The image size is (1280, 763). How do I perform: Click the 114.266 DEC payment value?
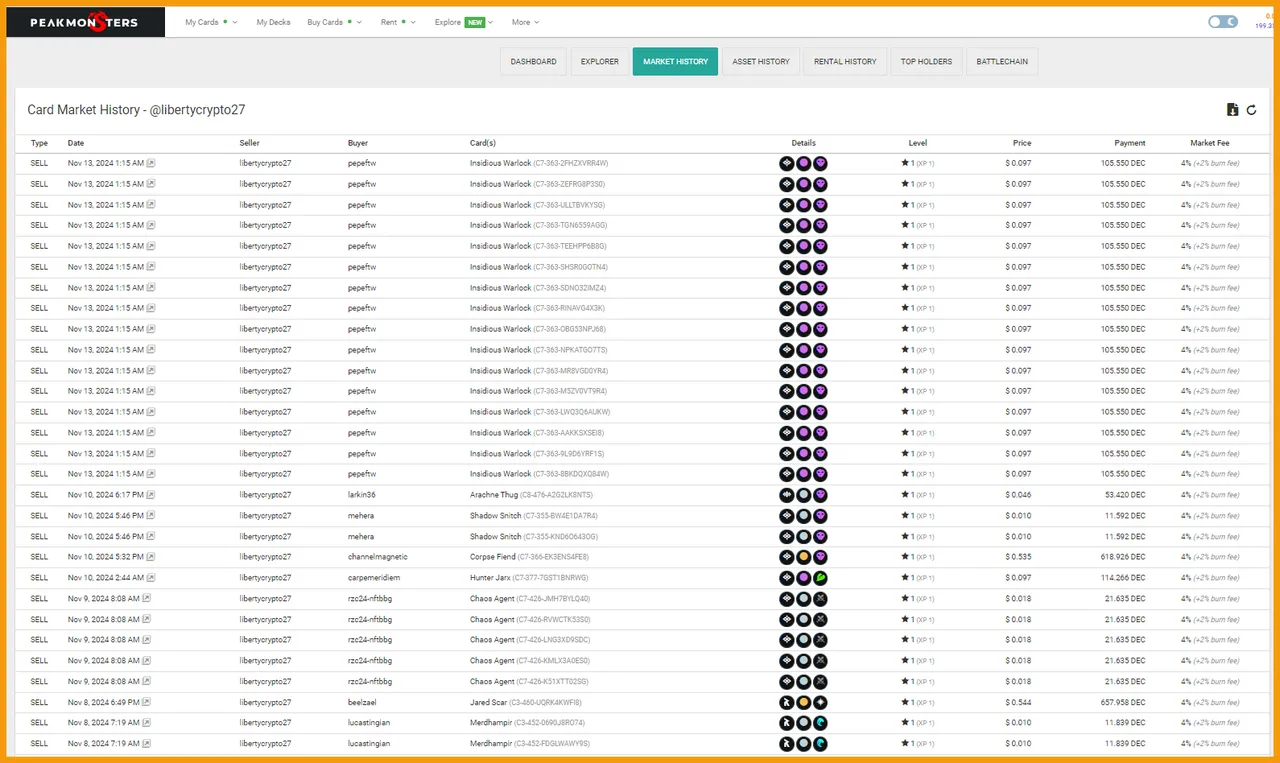click(1123, 578)
